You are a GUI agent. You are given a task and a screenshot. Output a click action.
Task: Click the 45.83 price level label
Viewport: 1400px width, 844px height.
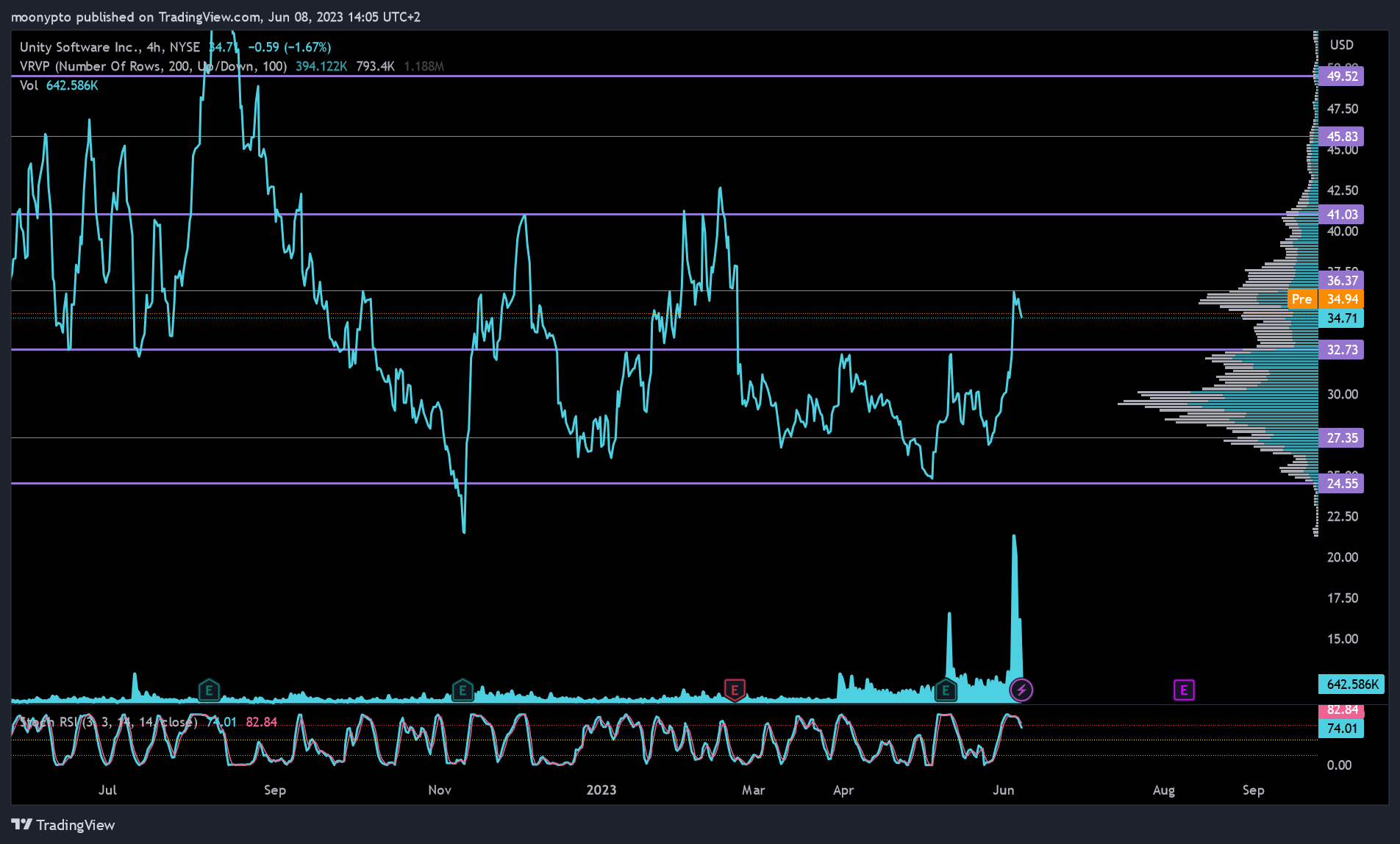[1341, 137]
